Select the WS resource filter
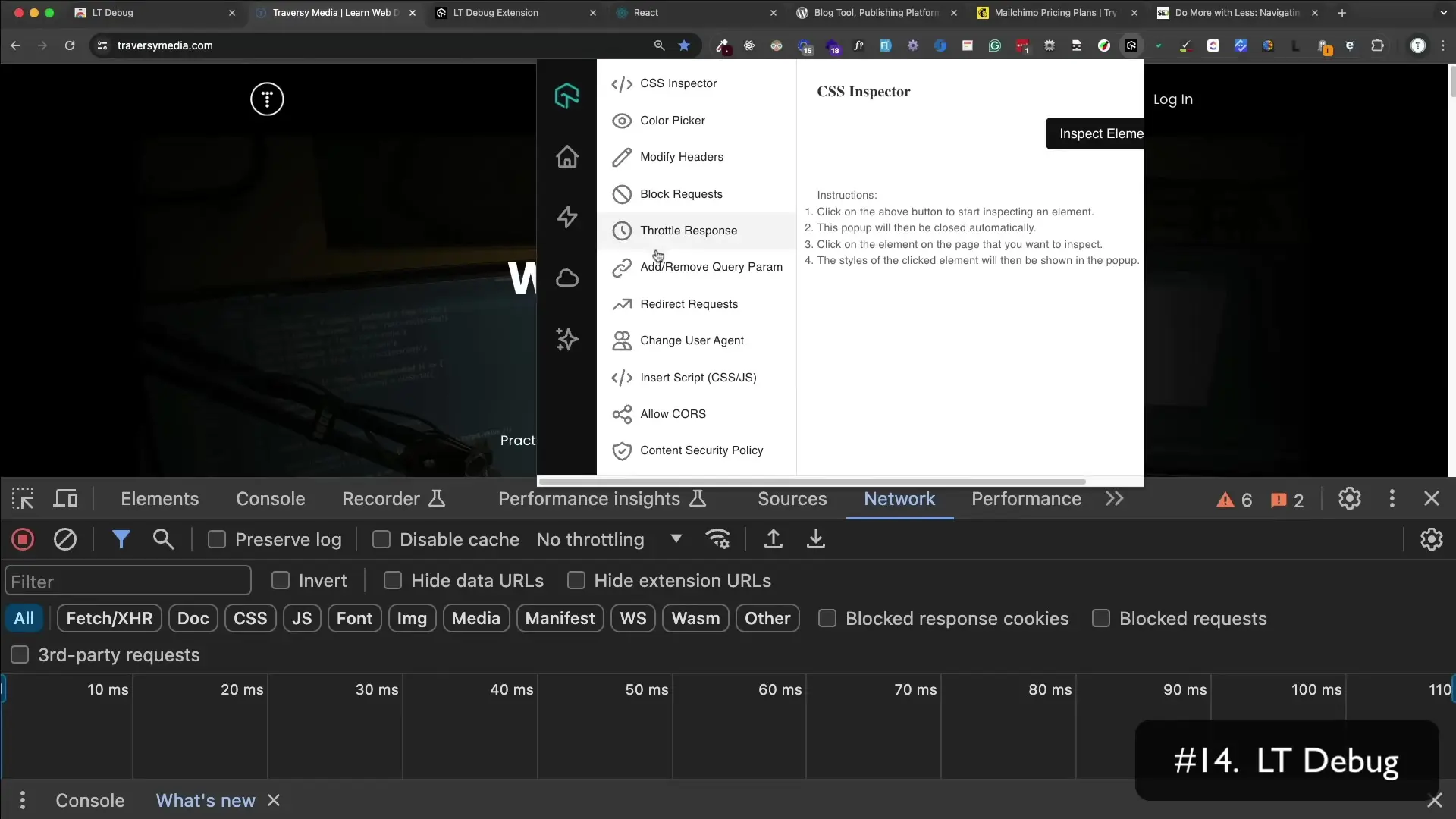Image resolution: width=1456 pixels, height=819 pixels. point(633,619)
